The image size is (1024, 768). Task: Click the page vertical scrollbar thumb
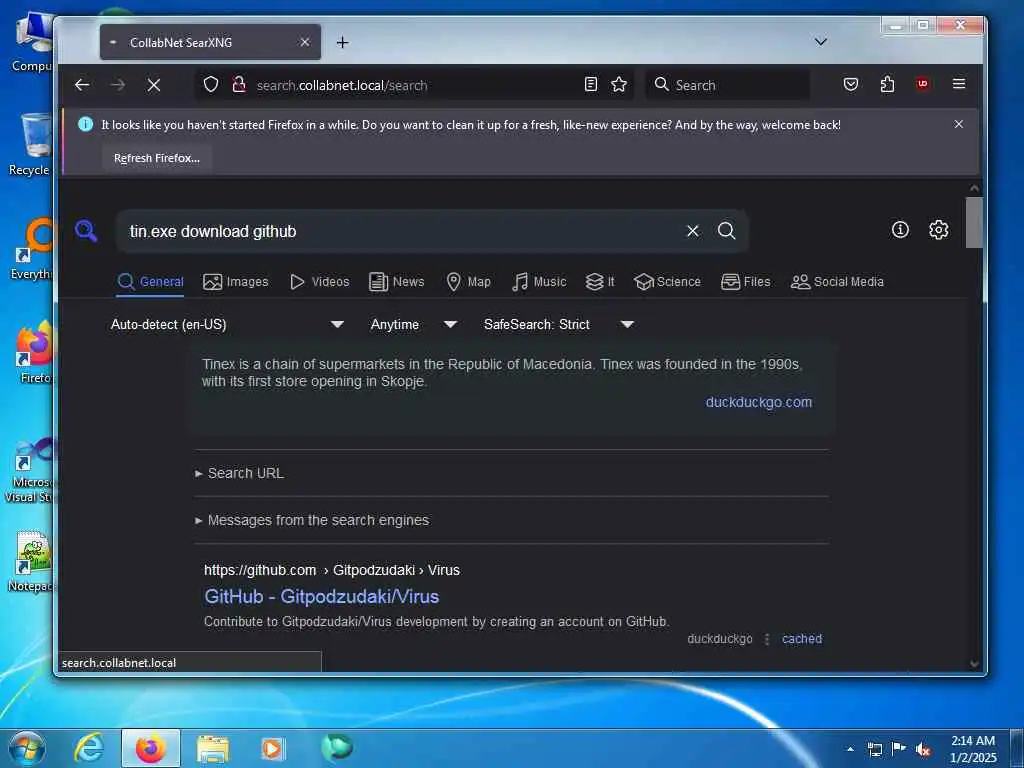tap(974, 223)
